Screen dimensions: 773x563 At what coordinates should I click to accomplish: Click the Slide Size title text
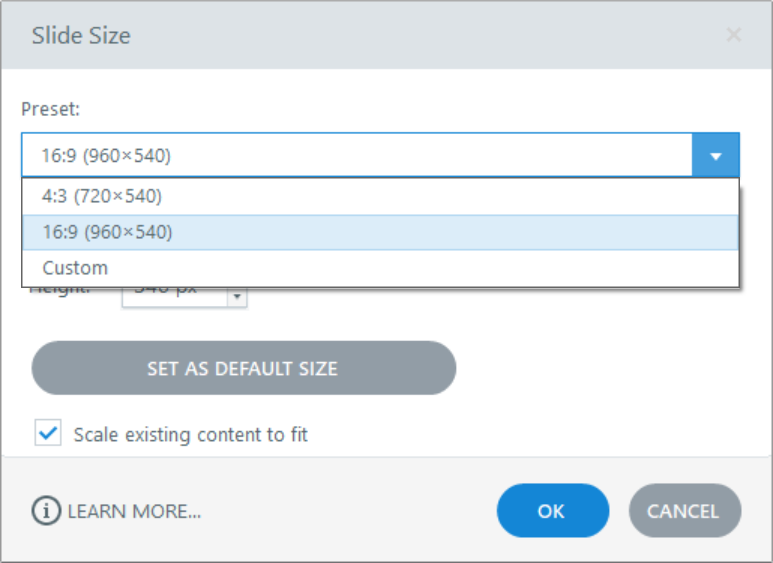tap(81, 37)
